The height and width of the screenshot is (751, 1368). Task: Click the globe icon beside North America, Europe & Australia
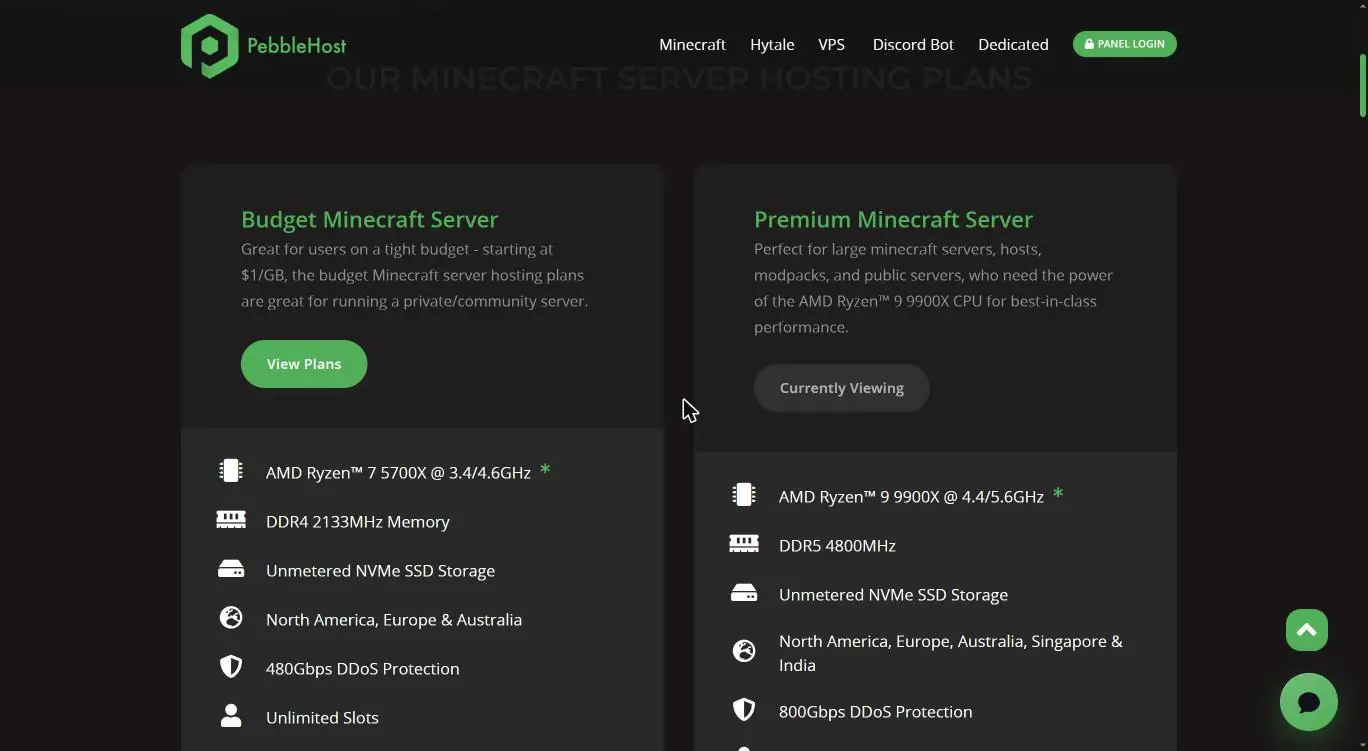click(231, 618)
